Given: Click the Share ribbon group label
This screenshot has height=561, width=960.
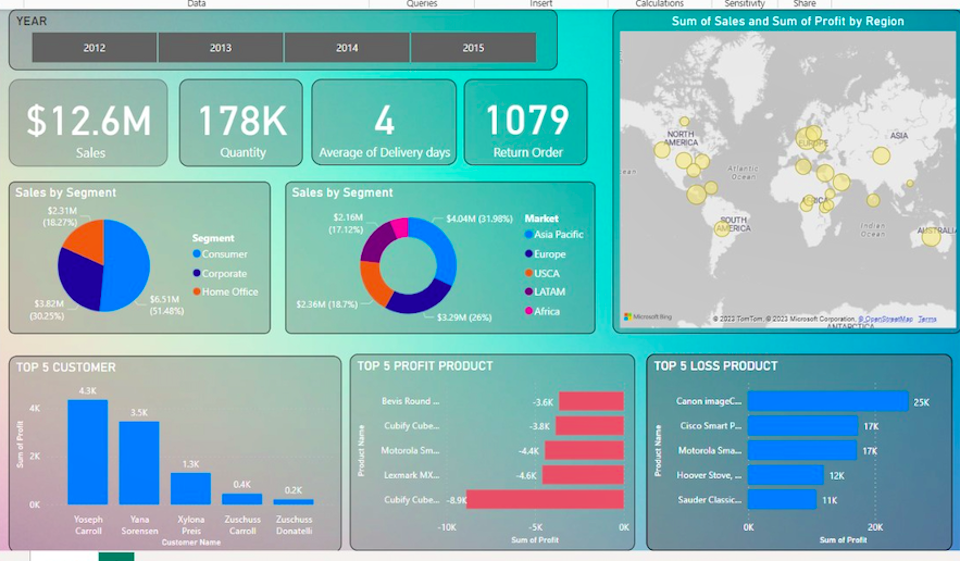Looking at the screenshot, I should (x=804, y=4).
